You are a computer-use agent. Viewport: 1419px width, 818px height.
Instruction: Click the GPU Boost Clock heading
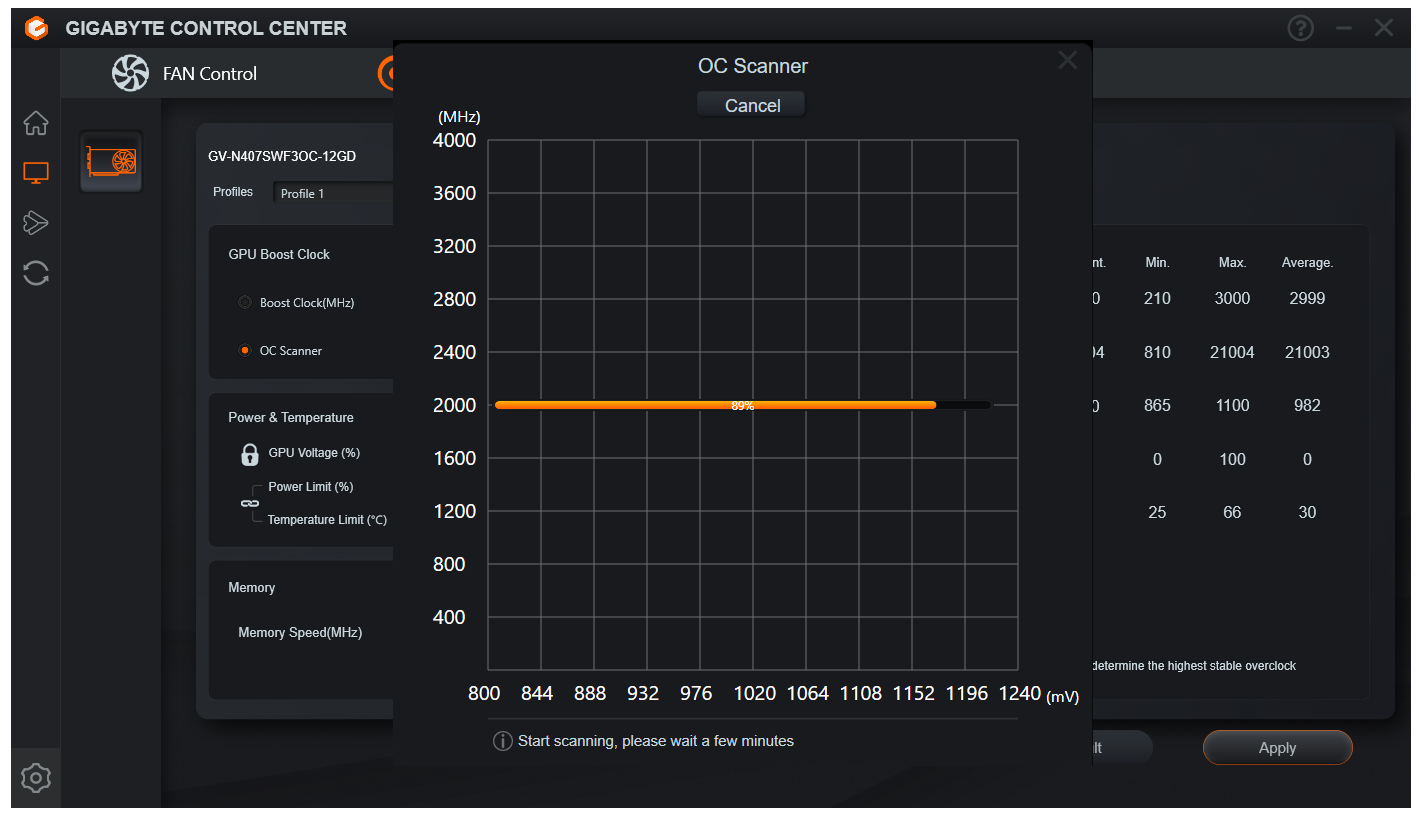(279, 255)
